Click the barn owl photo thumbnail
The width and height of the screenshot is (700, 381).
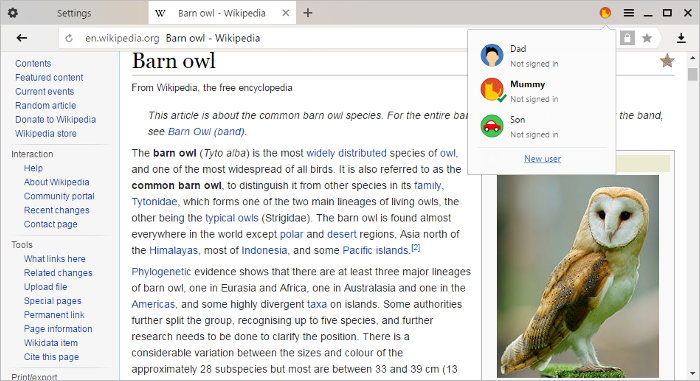(x=578, y=276)
